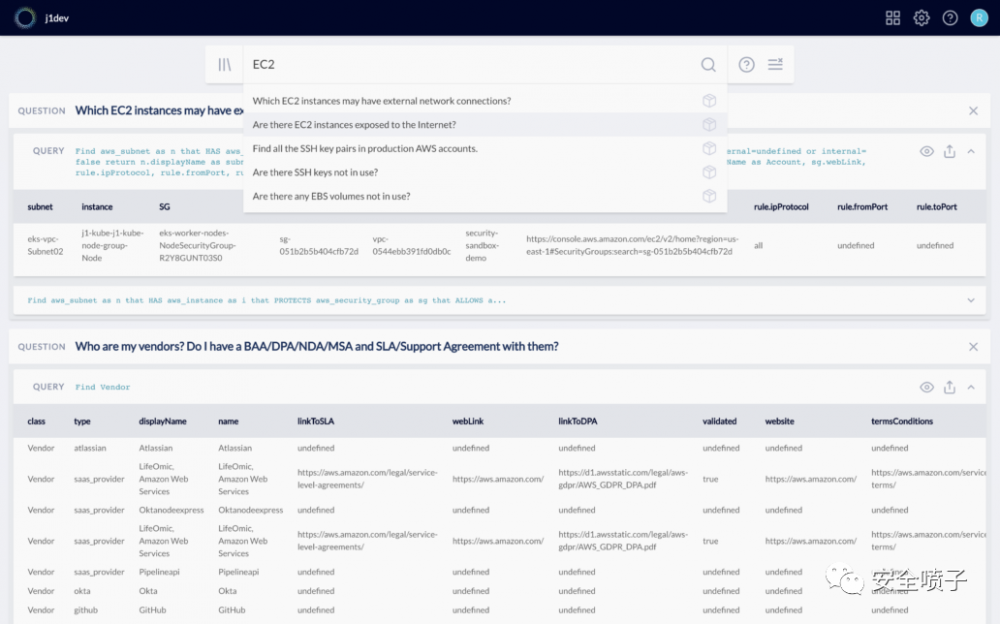Image resolution: width=1000 pixels, height=624 pixels.
Task: Click the Pipelineapi displayName cell
Action: coord(159,572)
